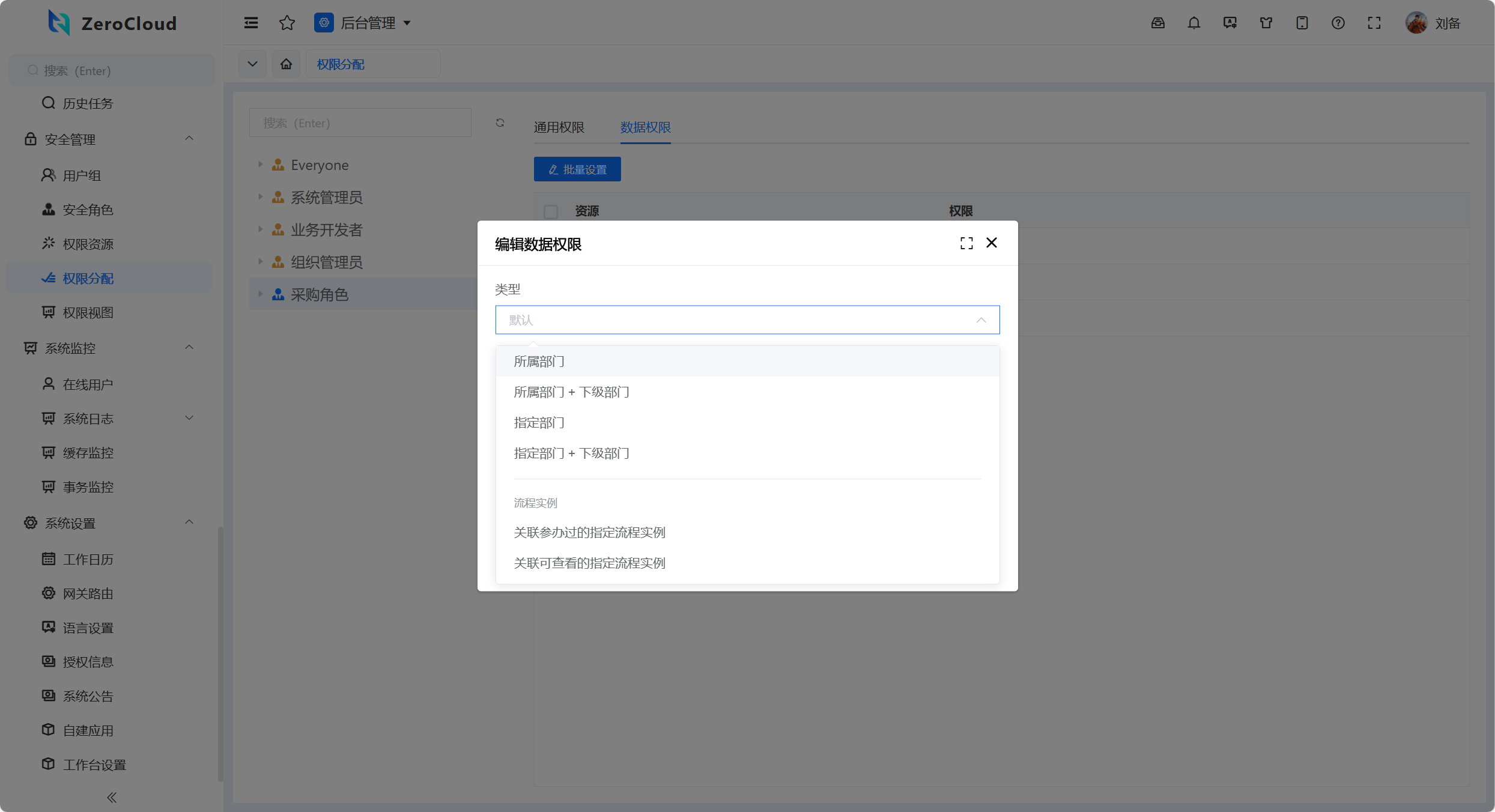
Task: Switch to the 通用权限 tab
Action: (x=559, y=127)
